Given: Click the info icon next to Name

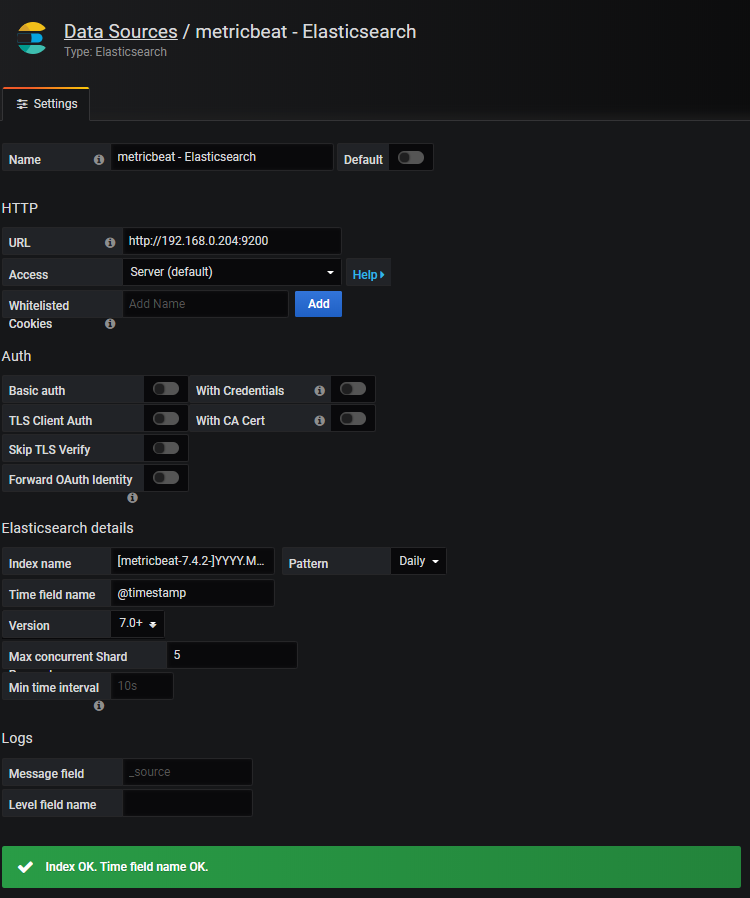Looking at the screenshot, I should point(99,160).
